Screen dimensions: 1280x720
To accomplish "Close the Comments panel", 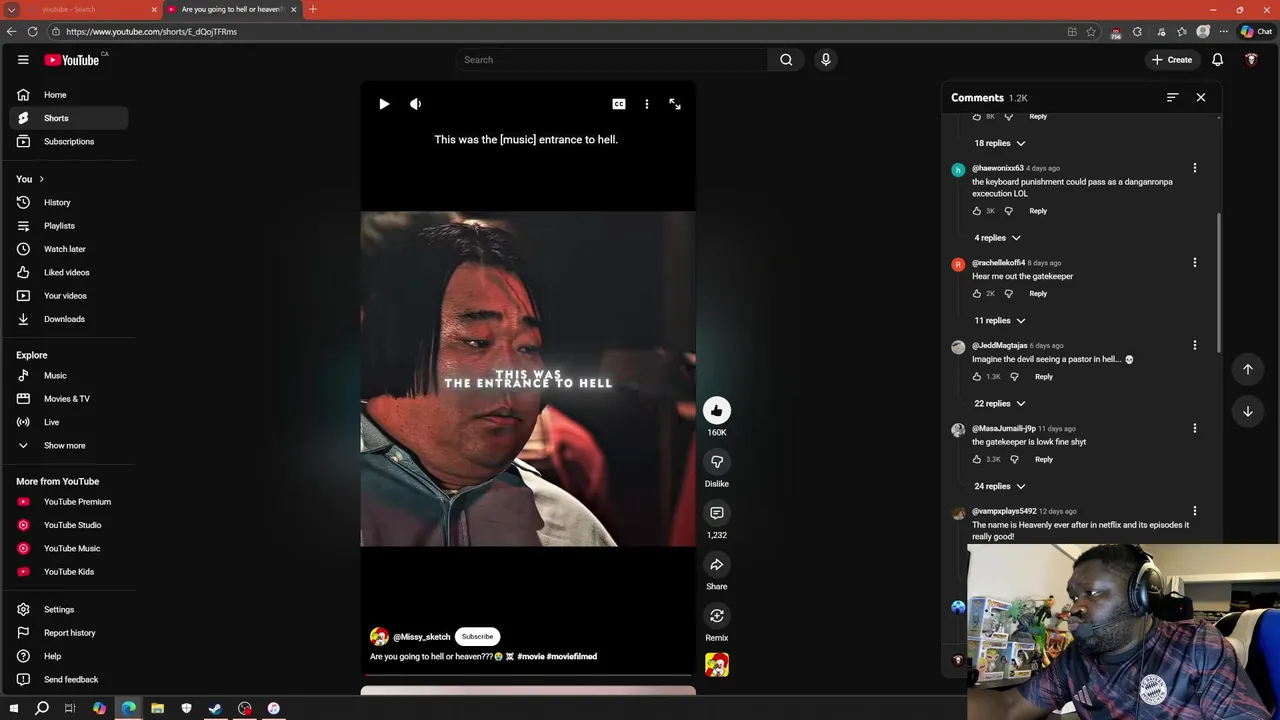I will point(1201,98).
